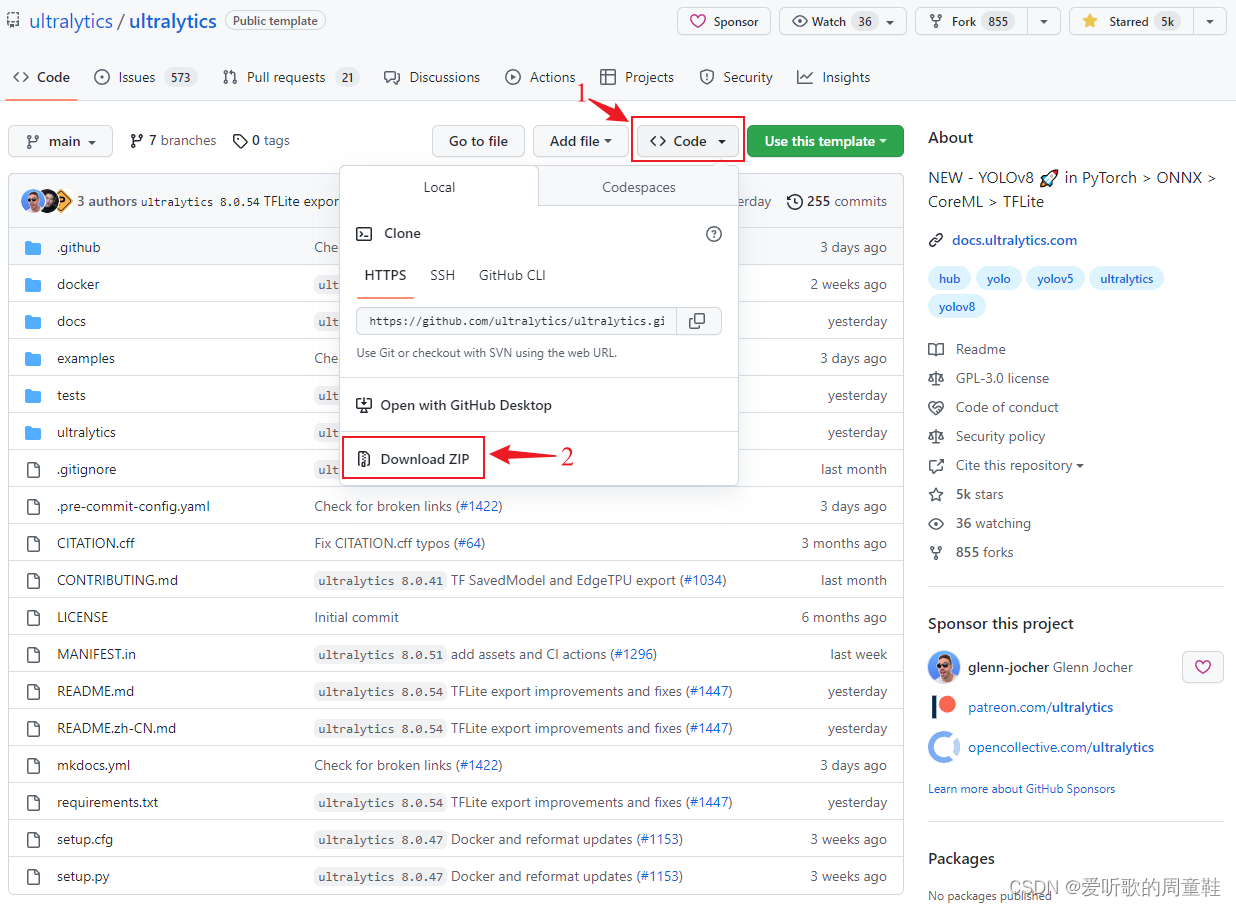Viewport: 1236px width, 906px height.
Task: Open the Watch notifications dropdown
Action: 843,21
